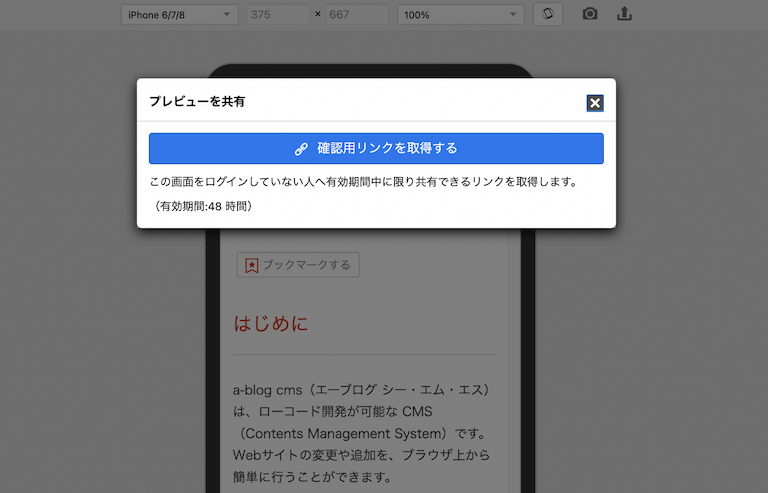The height and width of the screenshot is (493, 768).
Task: Select the width field showing 375
Action: [278, 15]
